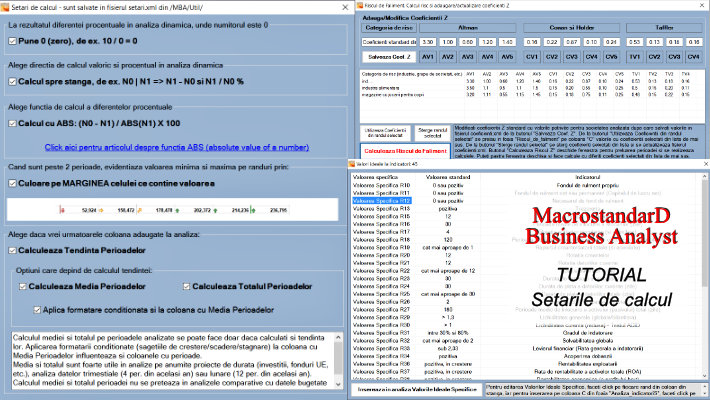Click Utilizeaza Coeficienti din randul selectat

[385, 133]
